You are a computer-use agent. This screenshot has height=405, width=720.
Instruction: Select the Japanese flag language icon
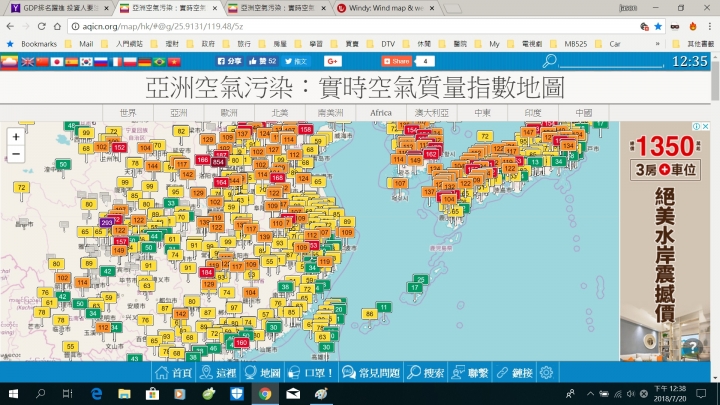57,62
